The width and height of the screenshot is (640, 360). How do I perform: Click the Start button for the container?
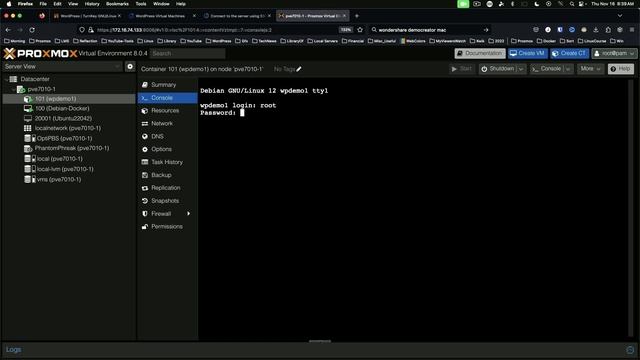click(462, 69)
